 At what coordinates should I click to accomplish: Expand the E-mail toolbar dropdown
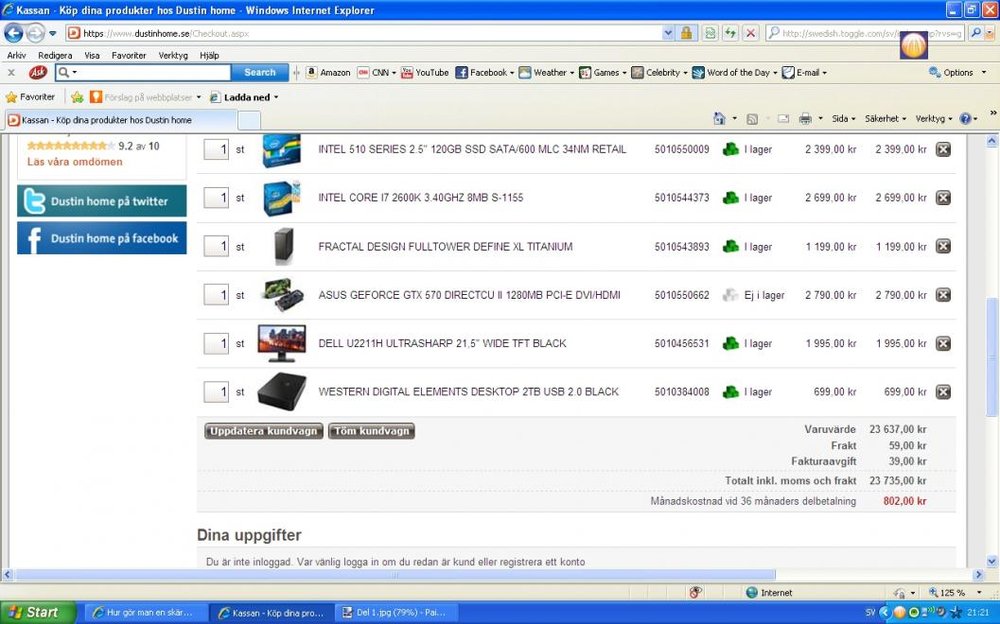tap(825, 73)
